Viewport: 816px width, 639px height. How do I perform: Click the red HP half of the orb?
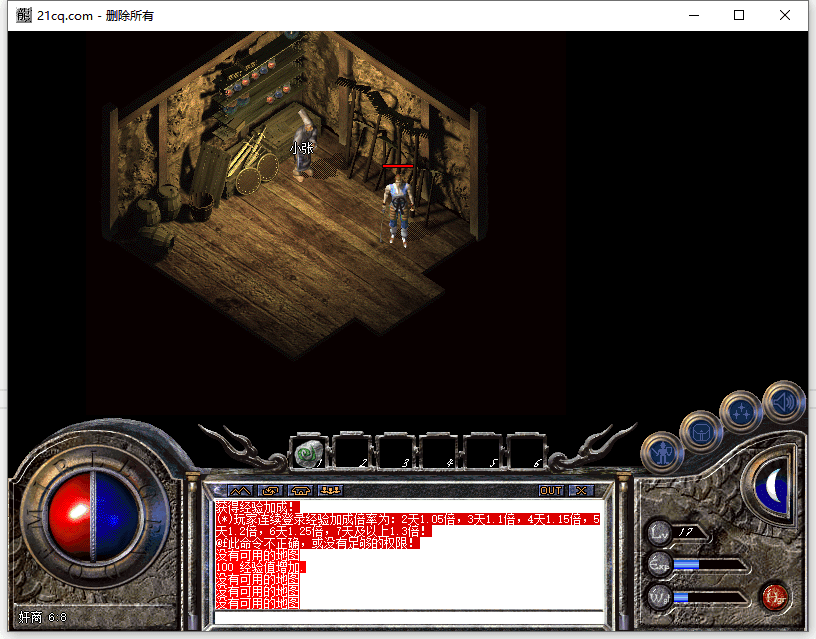coord(69,517)
